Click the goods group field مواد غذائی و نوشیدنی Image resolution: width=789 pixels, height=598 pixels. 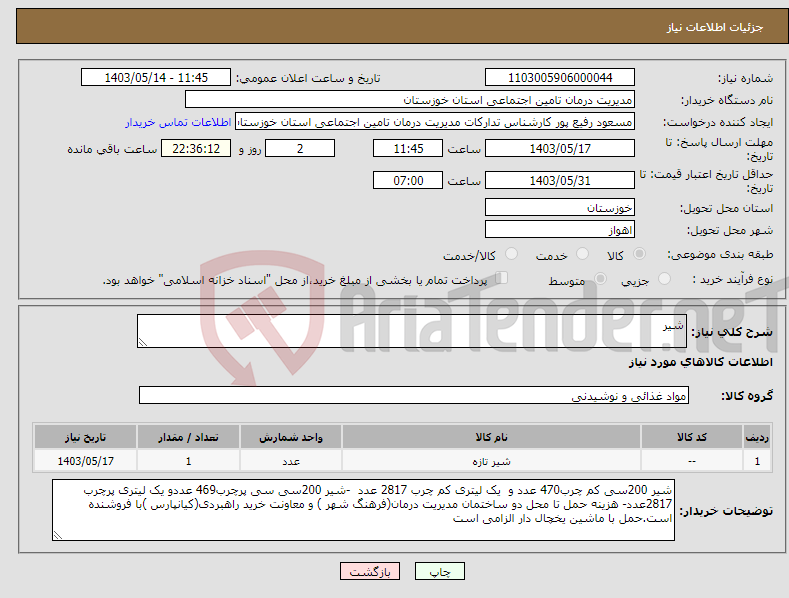point(414,396)
